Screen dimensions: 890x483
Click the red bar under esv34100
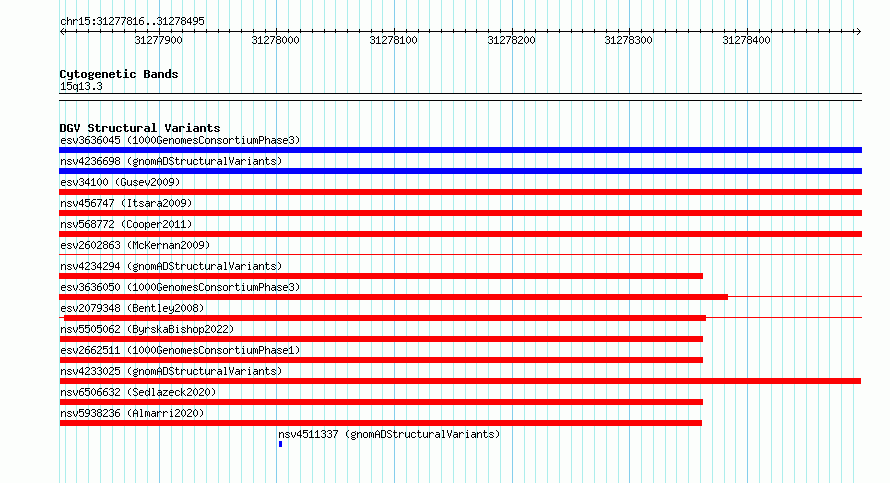pos(460,192)
